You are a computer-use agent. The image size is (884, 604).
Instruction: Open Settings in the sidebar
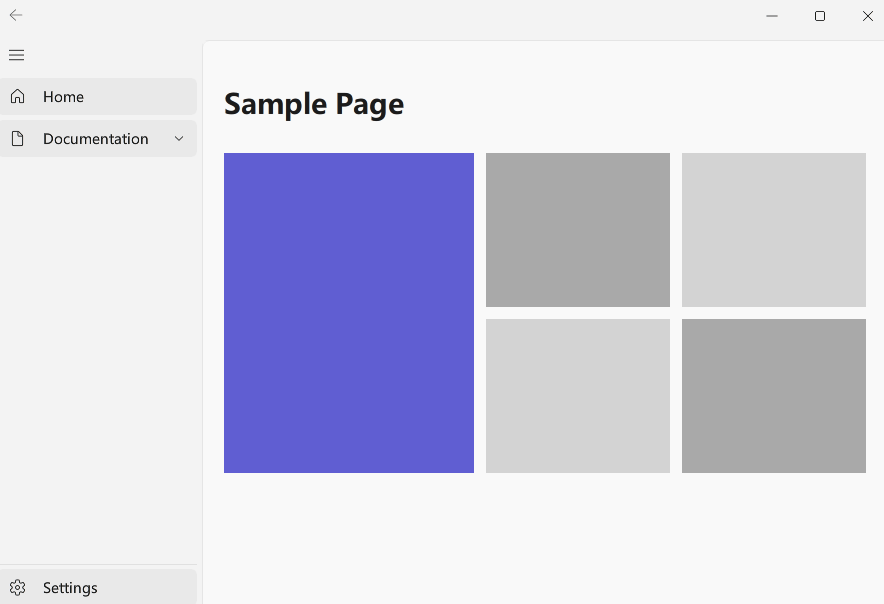pyautogui.click(x=98, y=587)
